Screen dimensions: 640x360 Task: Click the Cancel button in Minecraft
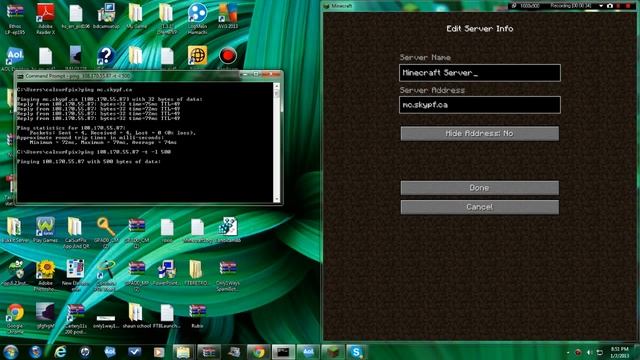(x=480, y=207)
